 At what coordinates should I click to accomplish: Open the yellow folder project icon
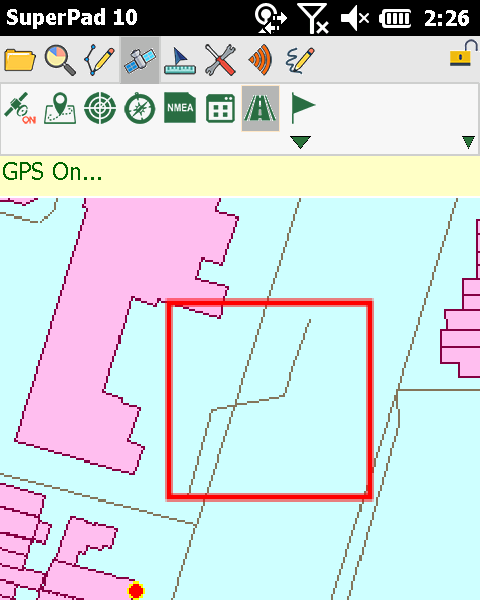[x=20, y=60]
